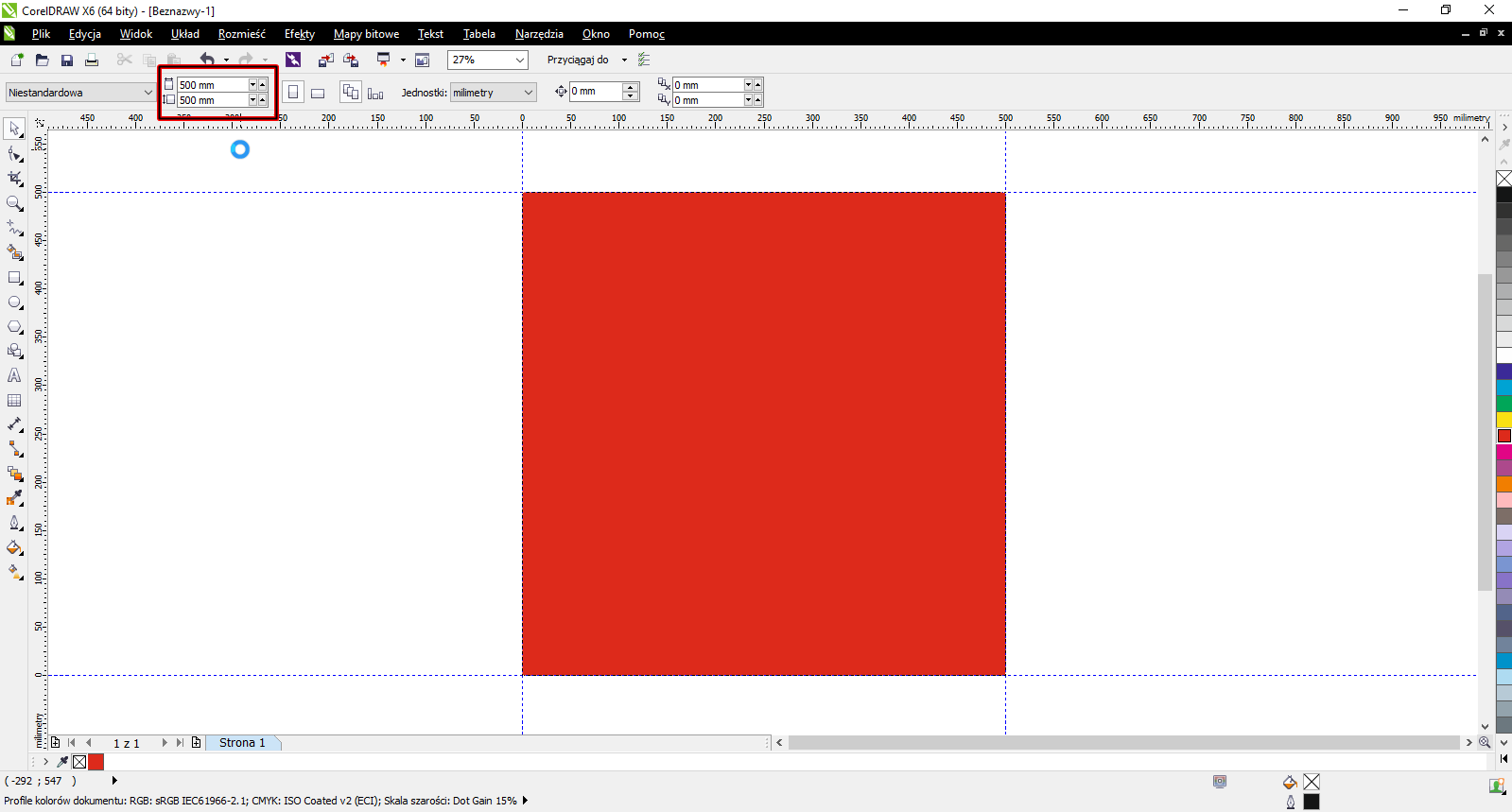The width and height of the screenshot is (1512, 812).
Task: Select the Text tool
Action: coord(14,375)
